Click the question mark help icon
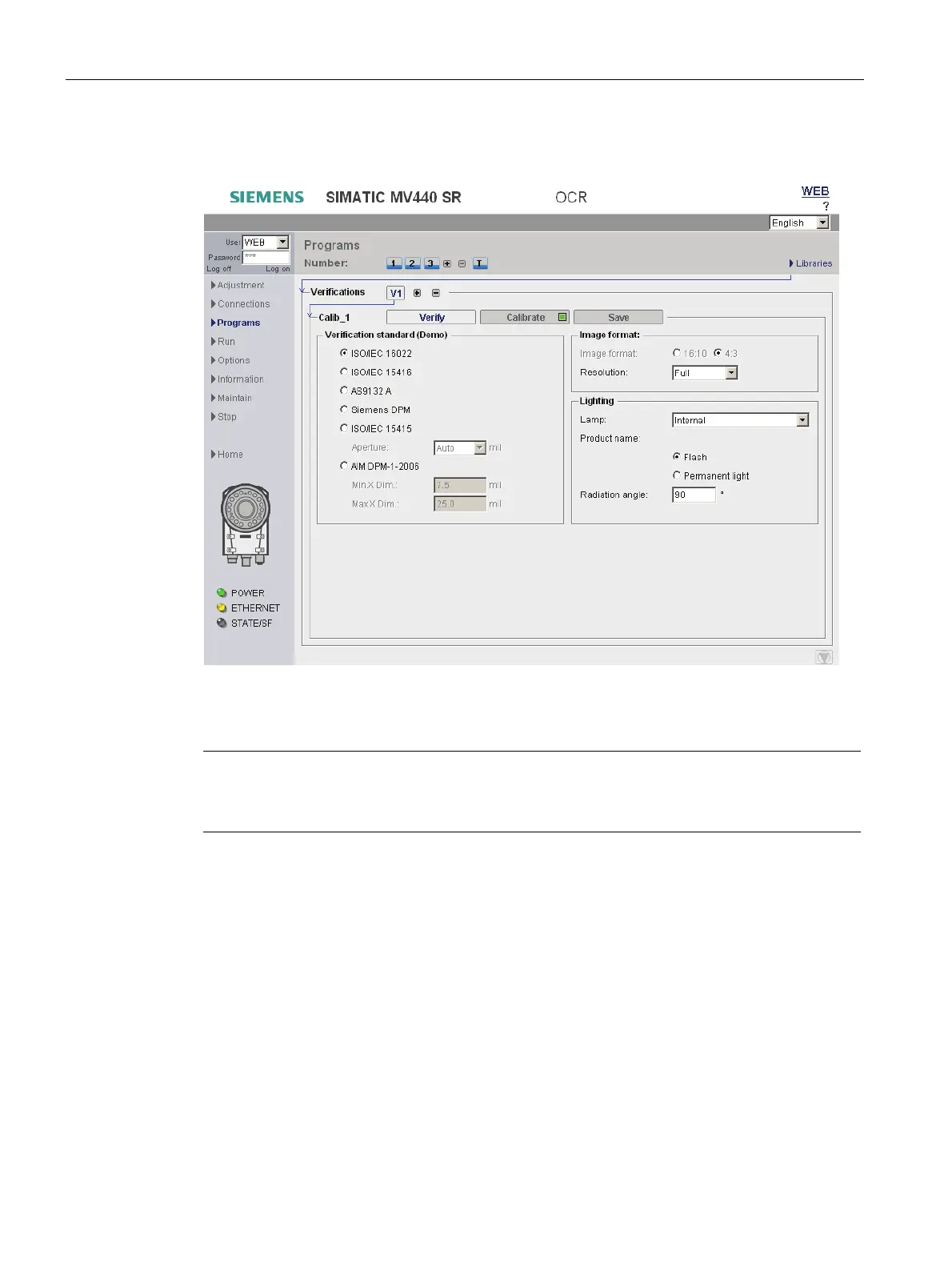952x1271 pixels. [x=826, y=206]
